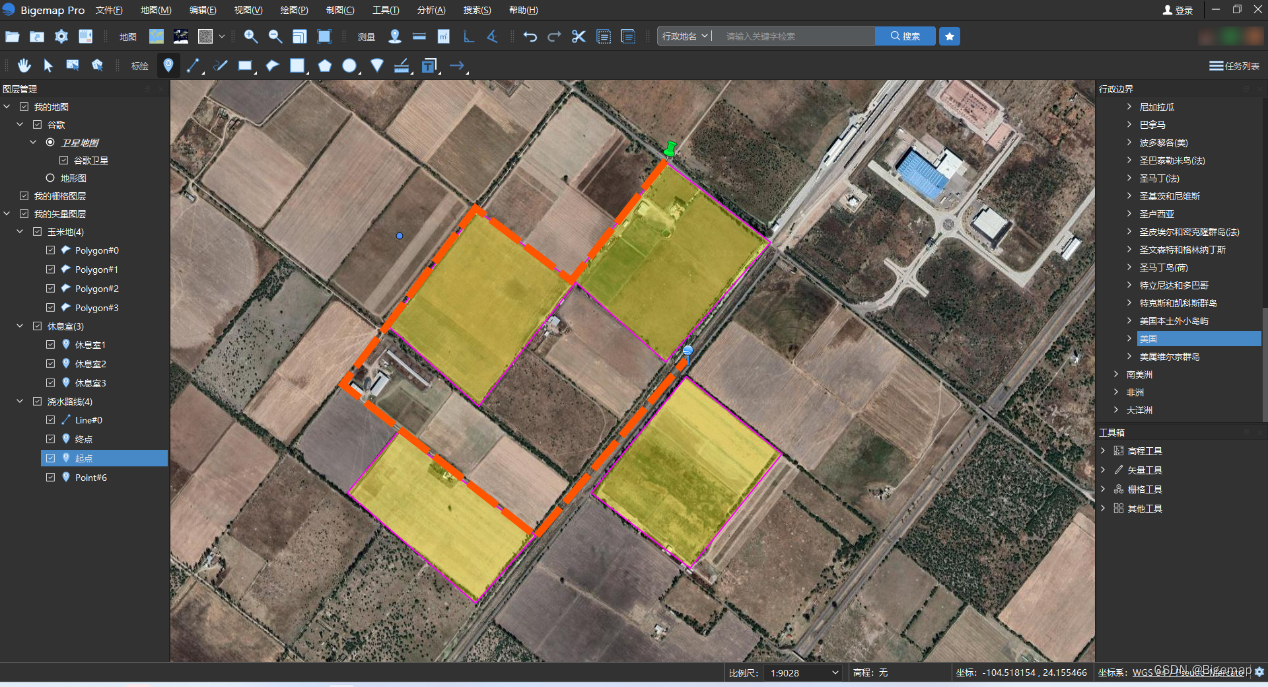Select the circle drawing tool
The height and width of the screenshot is (687, 1268).
[350, 66]
